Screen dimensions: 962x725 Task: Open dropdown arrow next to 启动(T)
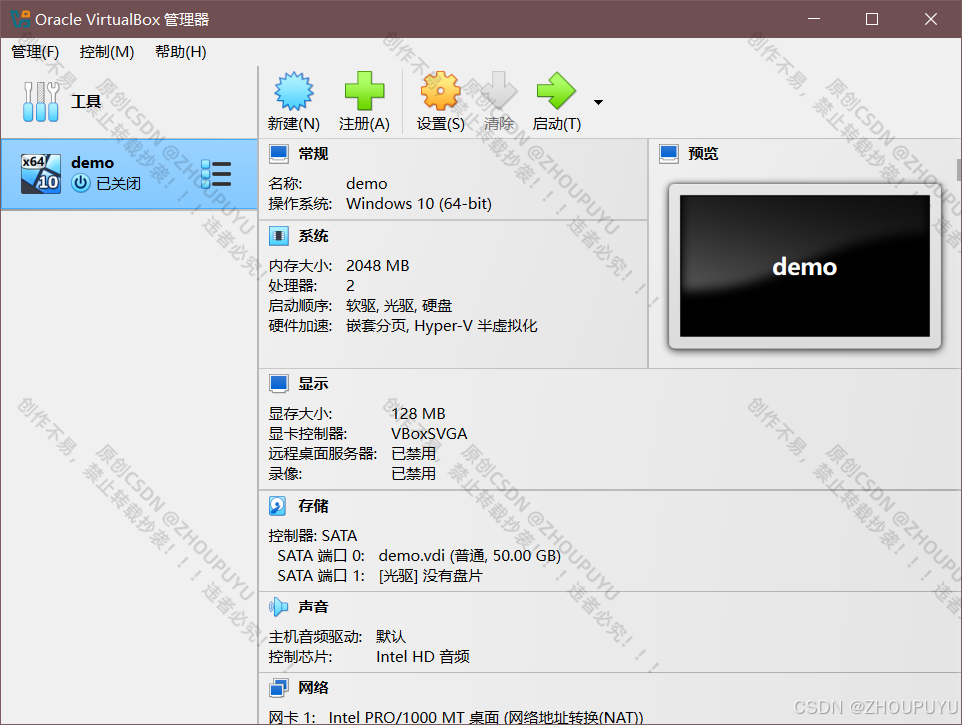coord(598,102)
